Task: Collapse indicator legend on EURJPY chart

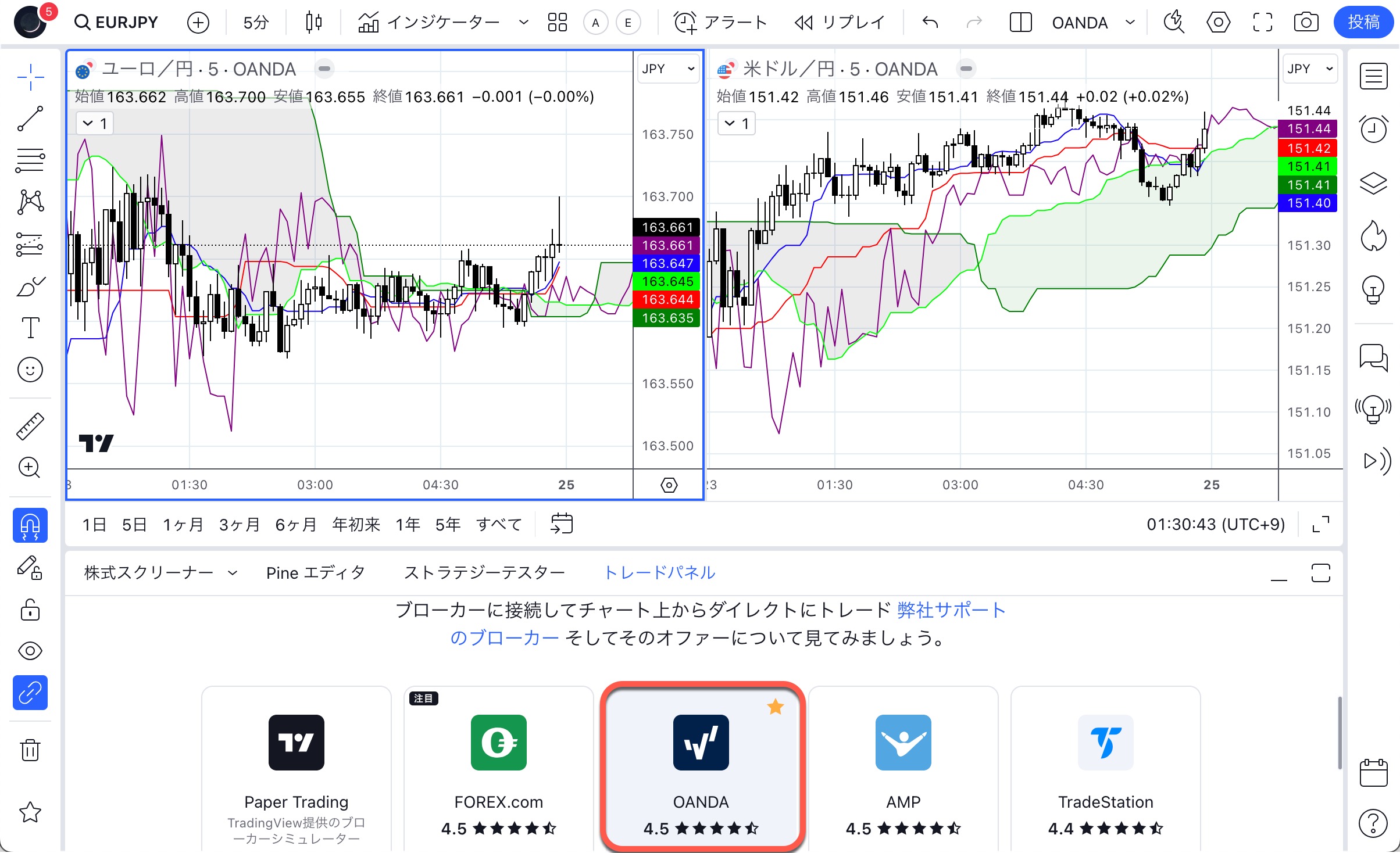Action: coord(95,123)
